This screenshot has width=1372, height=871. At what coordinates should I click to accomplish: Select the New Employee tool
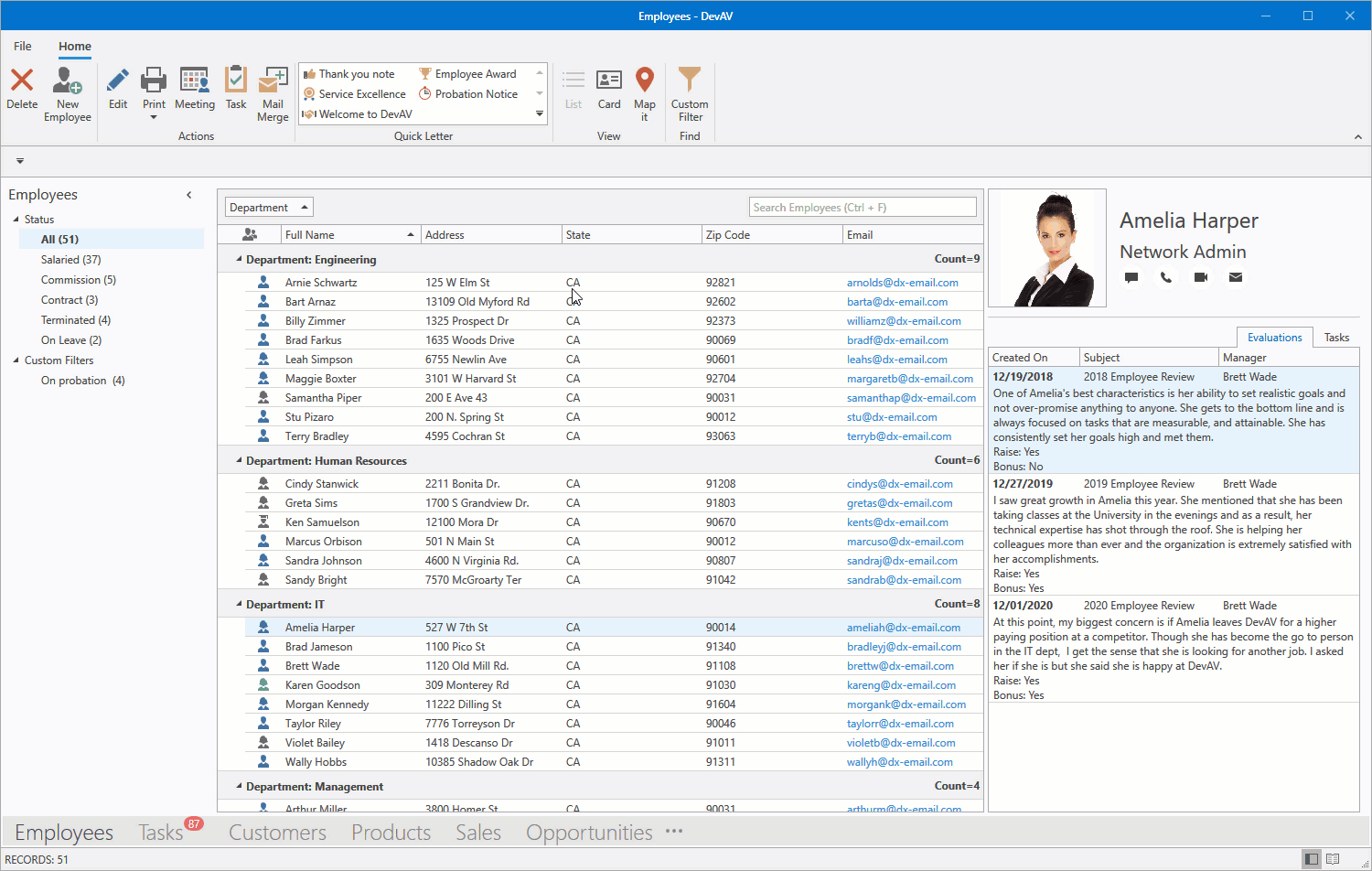[x=67, y=91]
